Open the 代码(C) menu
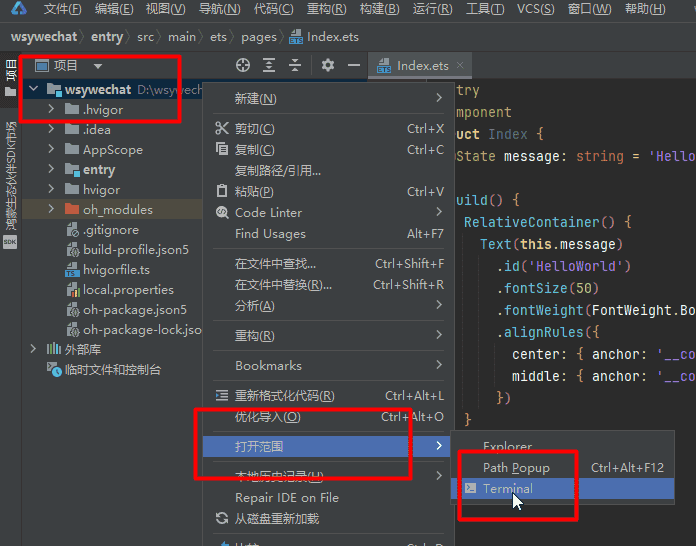 pos(273,9)
